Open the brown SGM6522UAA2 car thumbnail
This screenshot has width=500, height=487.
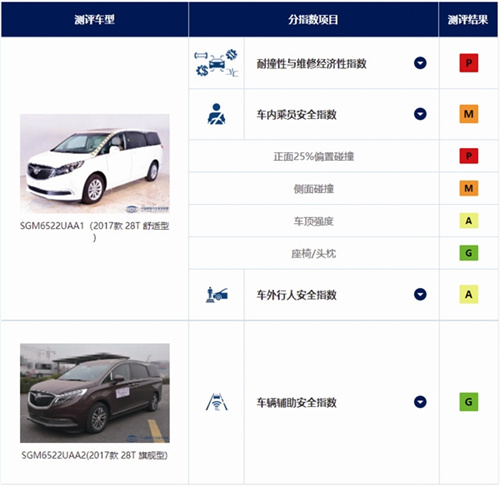coord(95,393)
